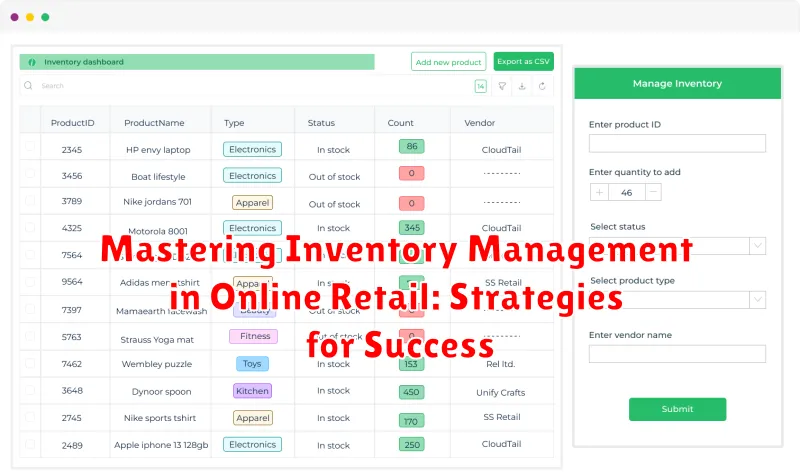
Task: Check the box for Nike jordans 701 row
Action: (30, 203)
